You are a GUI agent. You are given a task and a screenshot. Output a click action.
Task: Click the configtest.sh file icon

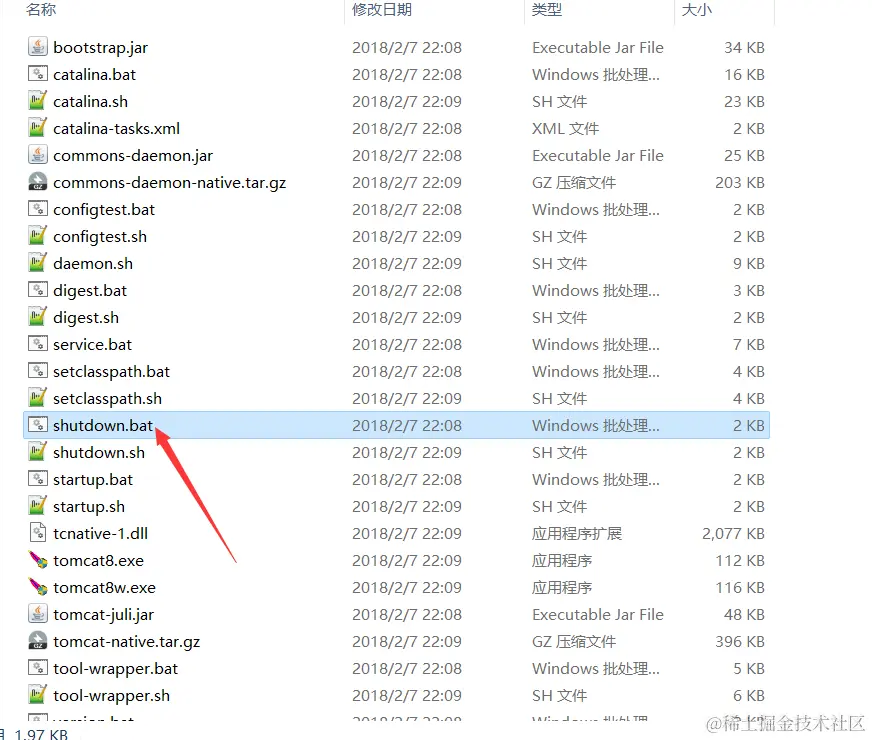pyautogui.click(x=37, y=236)
